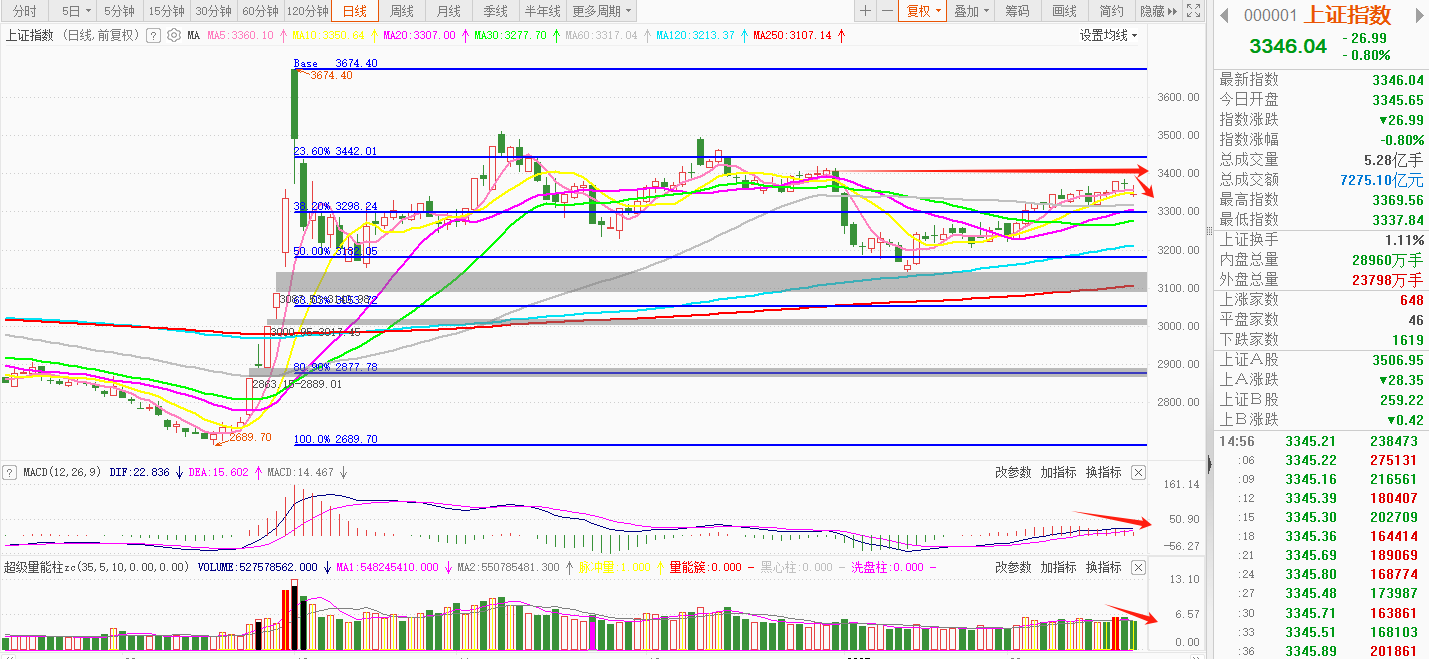This screenshot has height=659, width=1429.
Task: Zoom in chart with the plus icon
Action: pyautogui.click(x=866, y=11)
